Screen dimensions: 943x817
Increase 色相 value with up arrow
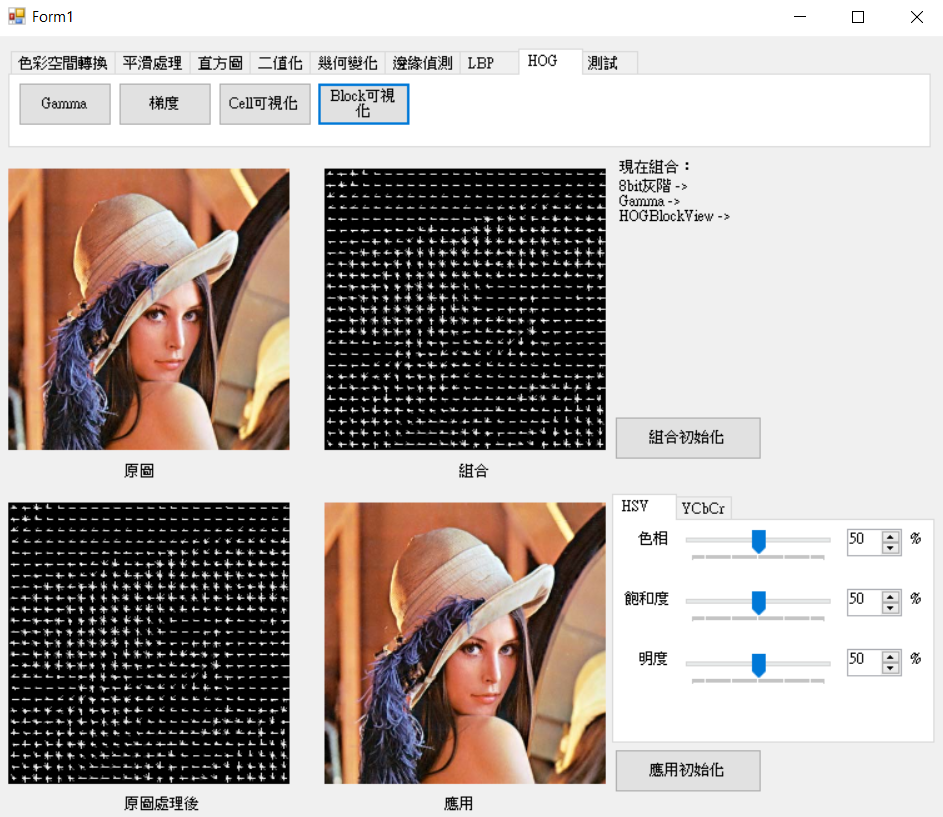pos(891,537)
